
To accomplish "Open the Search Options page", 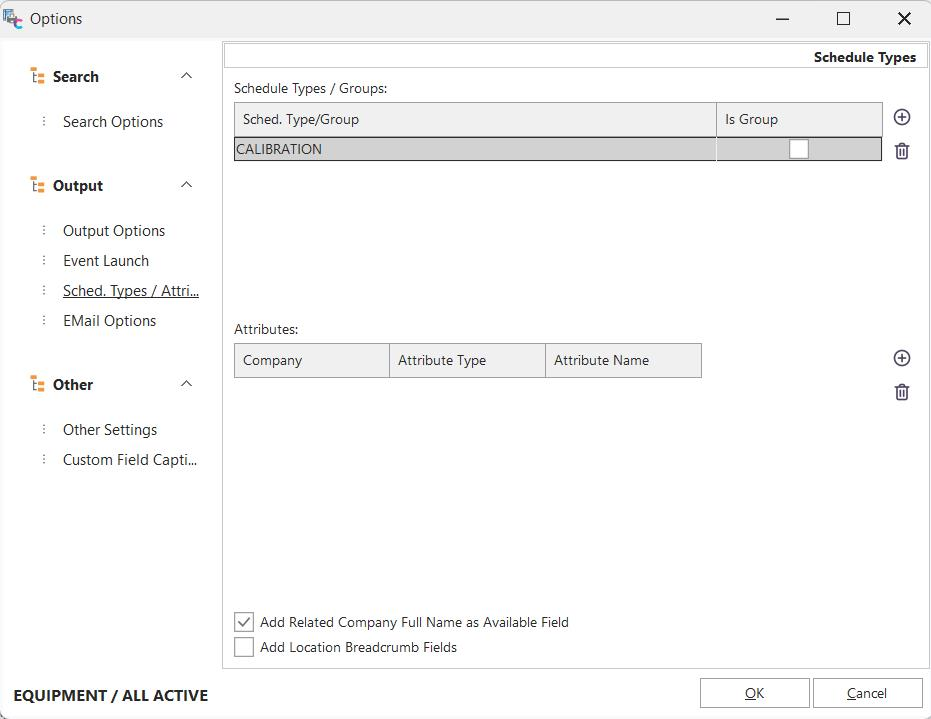I will pyautogui.click(x=113, y=122).
